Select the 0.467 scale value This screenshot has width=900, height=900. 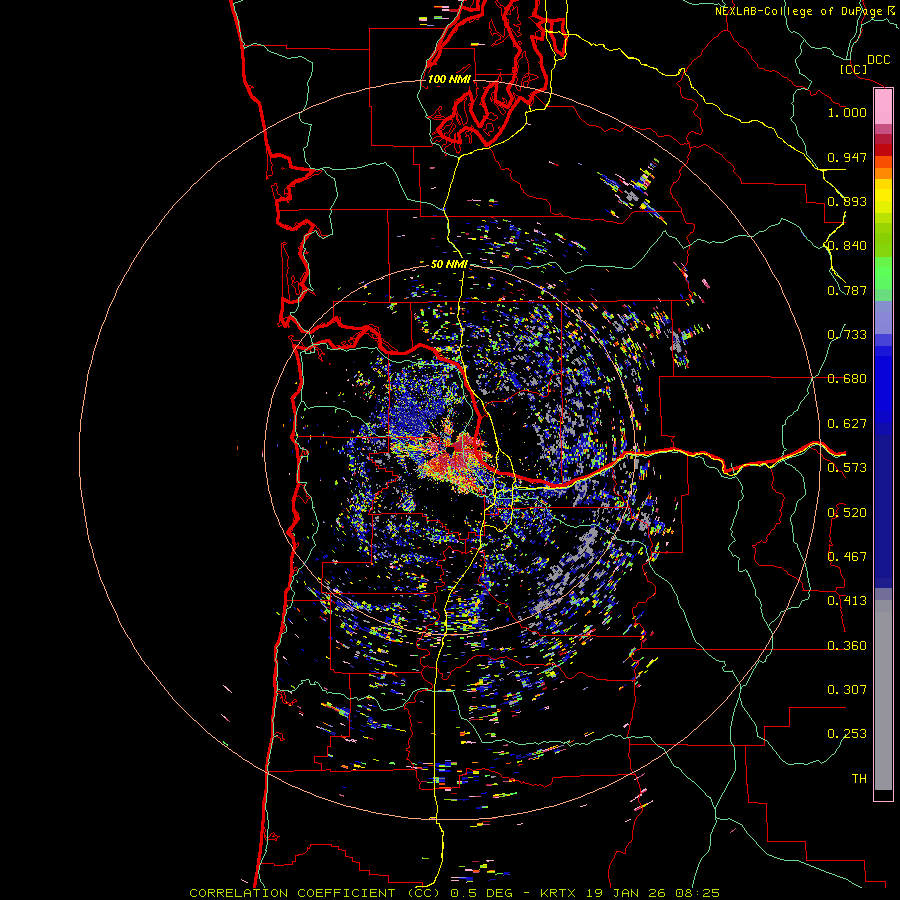tap(847, 557)
